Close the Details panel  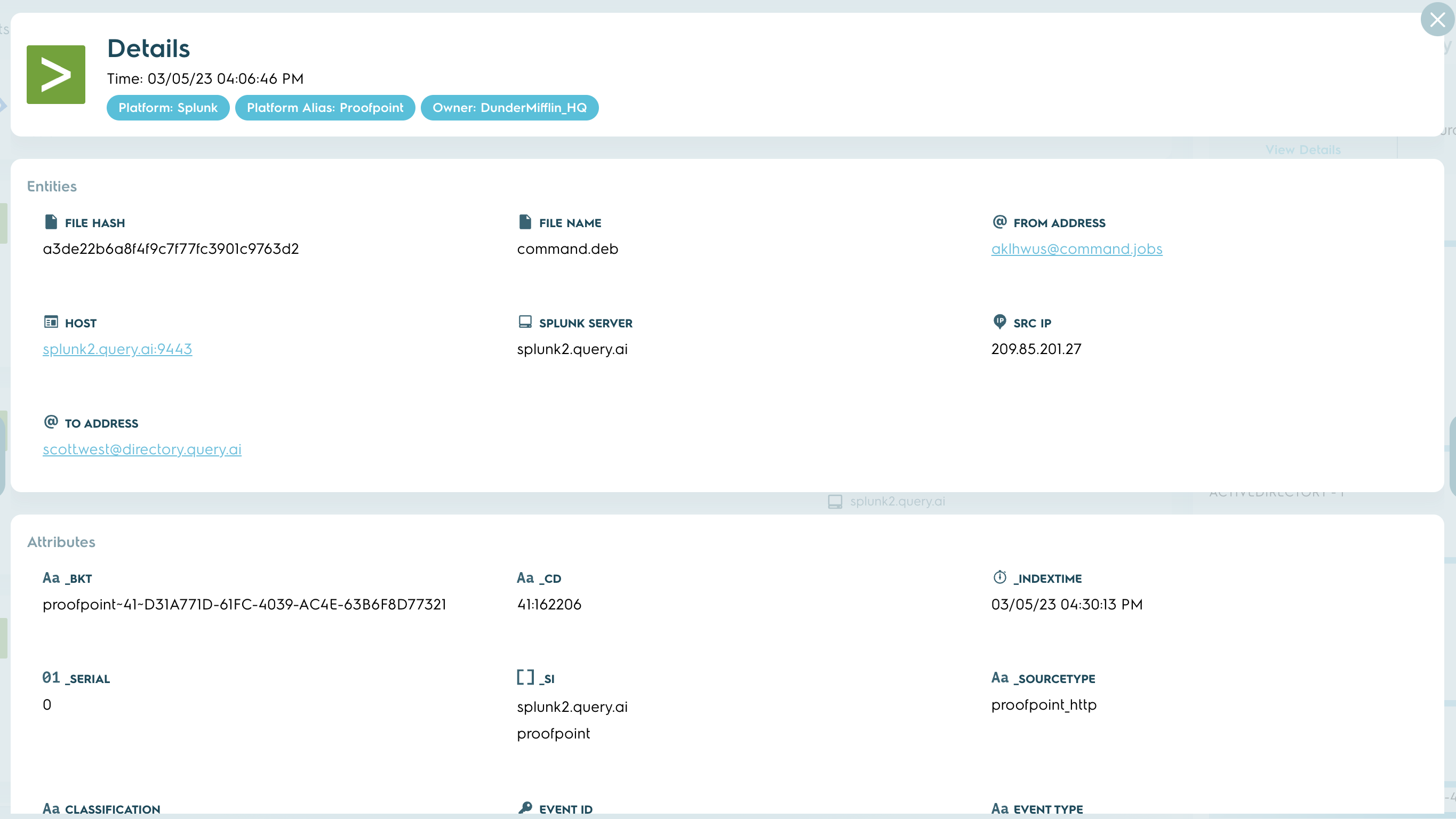1437,20
